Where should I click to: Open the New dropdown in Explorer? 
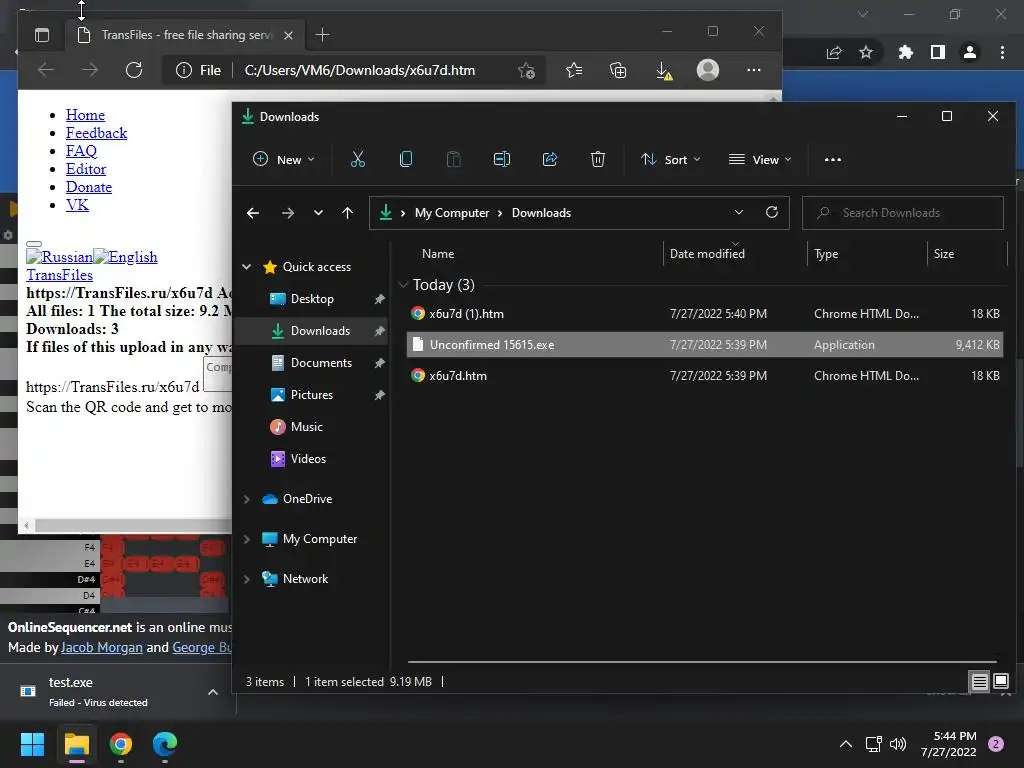point(284,159)
